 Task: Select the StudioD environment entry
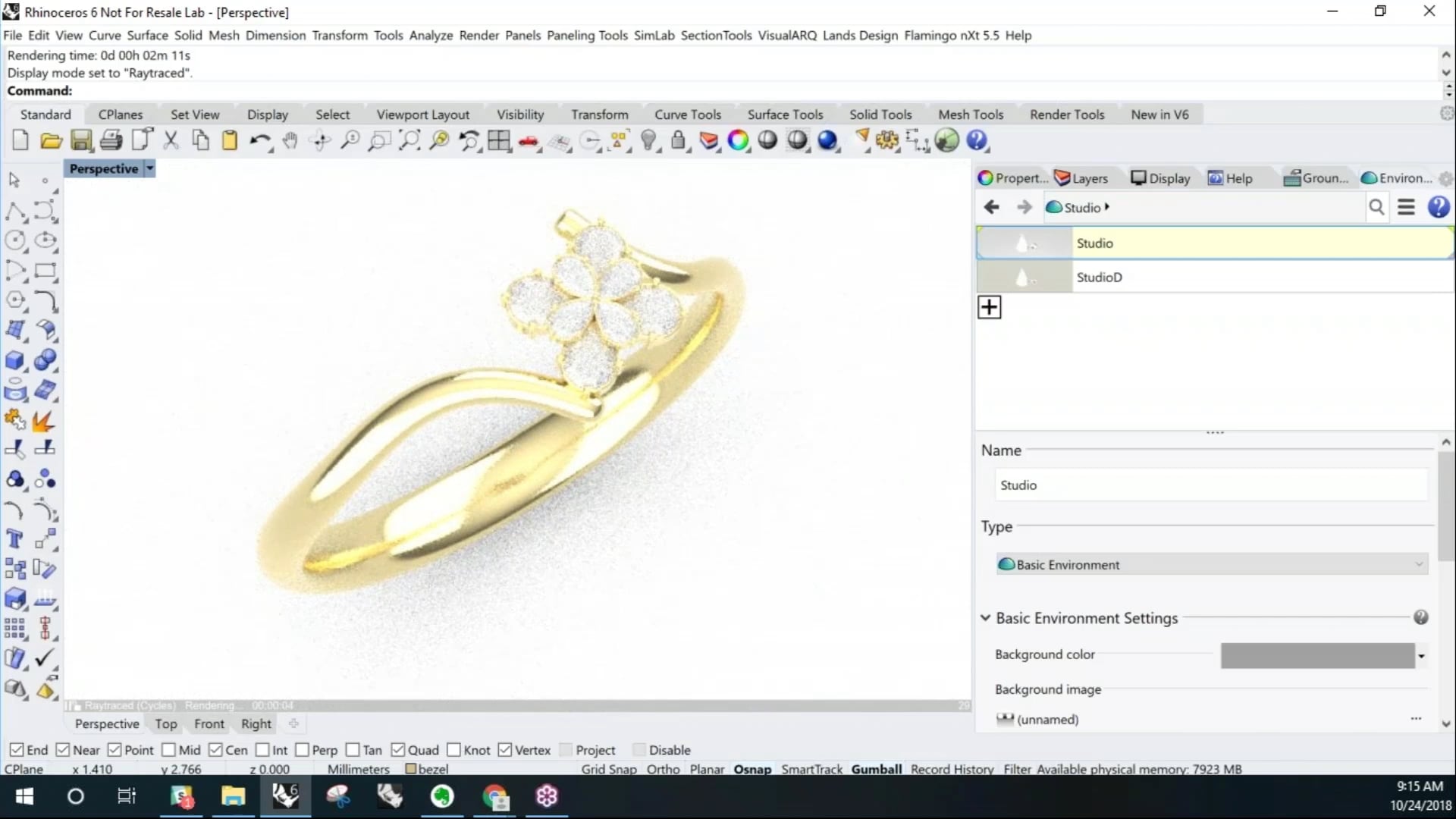(x=1100, y=277)
